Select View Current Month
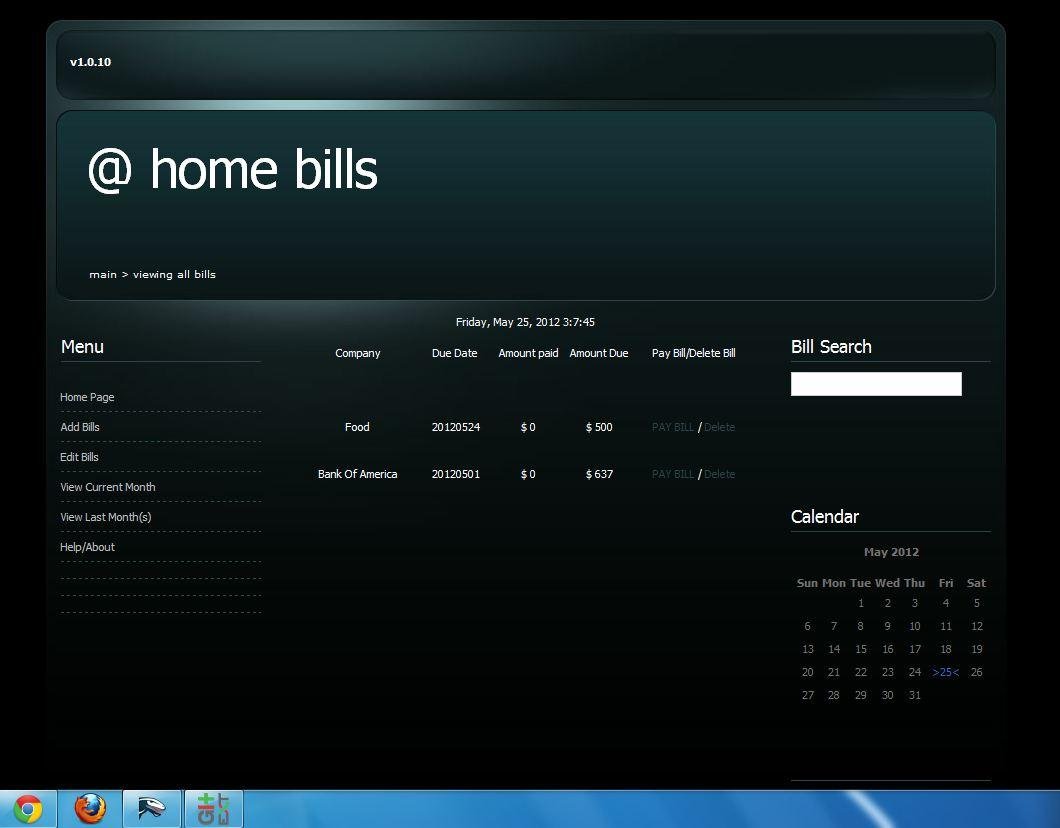The image size is (1060, 828). [107, 487]
